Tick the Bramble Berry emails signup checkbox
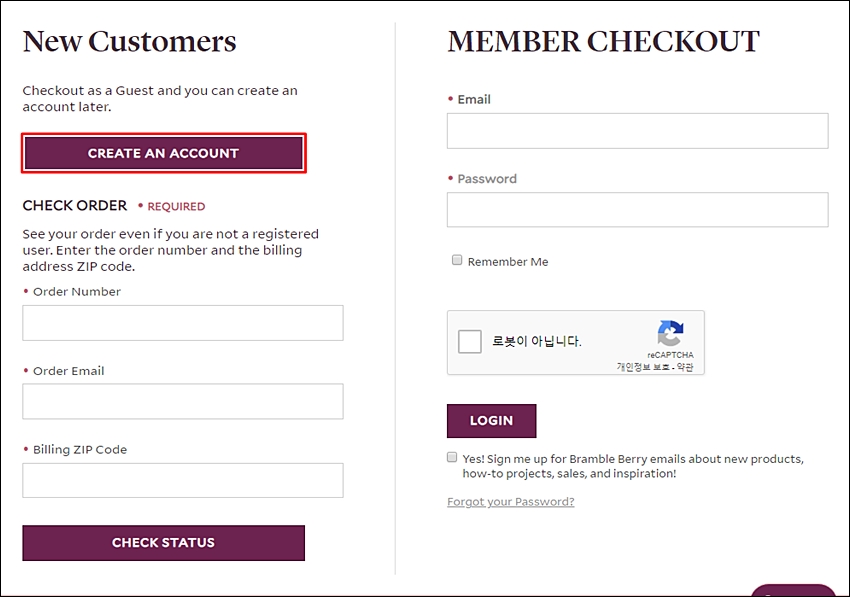Image resolution: width=850 pixels, height=597 pixels. (x=452, y=457)
